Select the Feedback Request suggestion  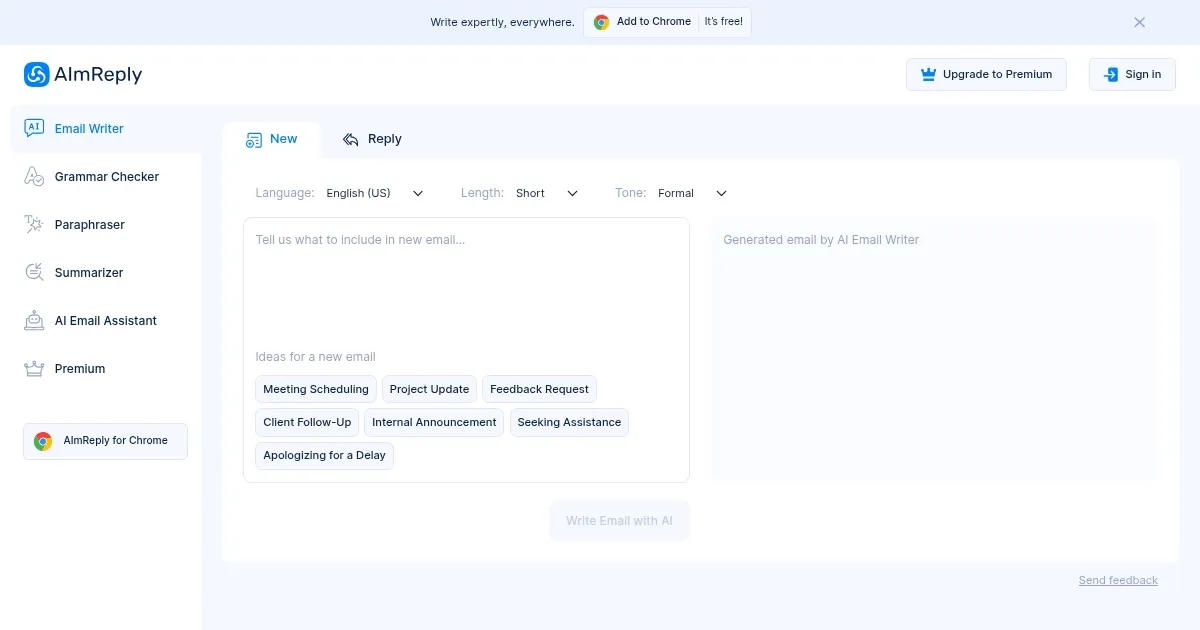click(x=539, y=389)
